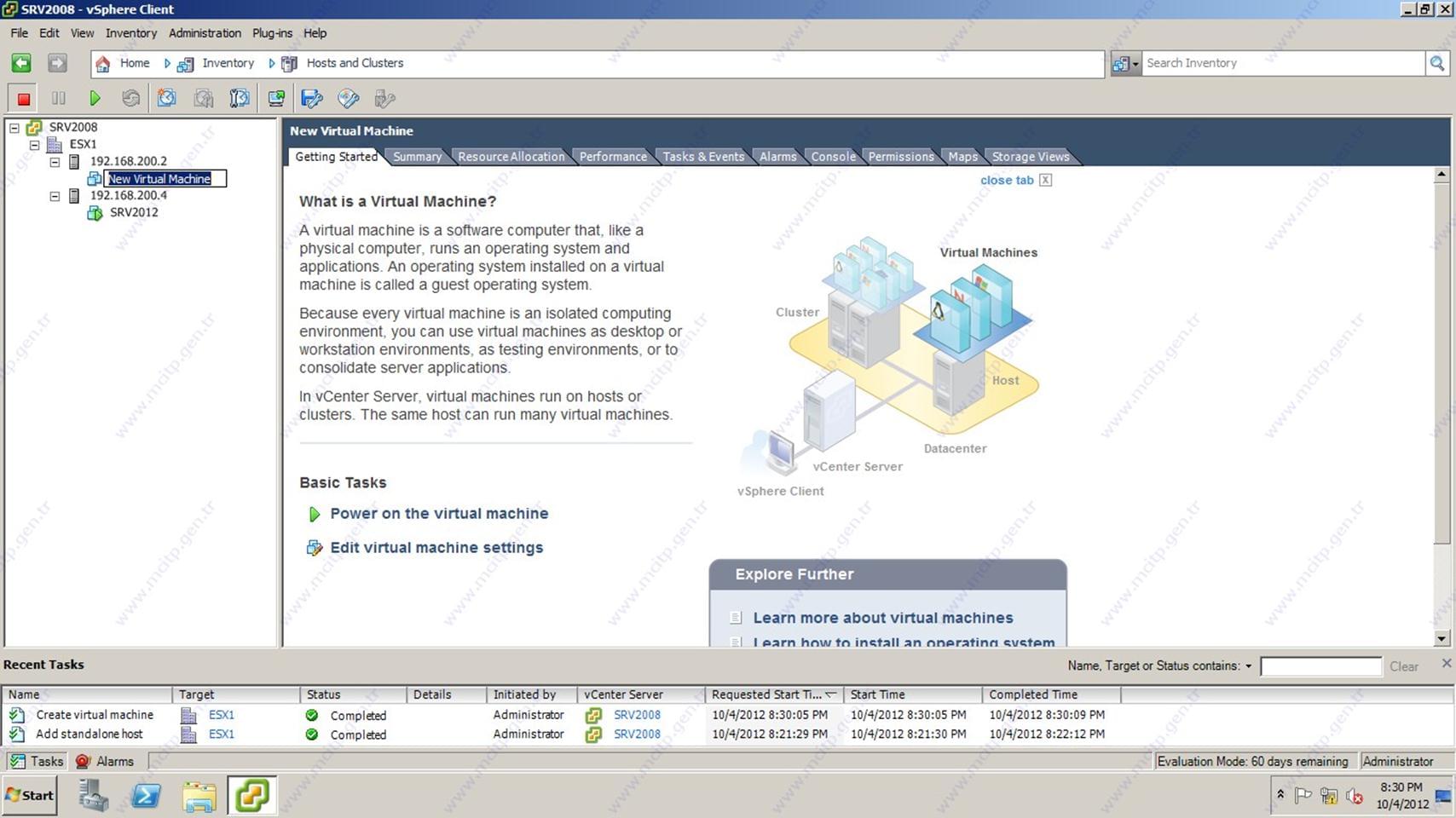Click the Home icon in navigation bar
Viewport: 1456px width, 818px height.
click(x=102, y=64)
